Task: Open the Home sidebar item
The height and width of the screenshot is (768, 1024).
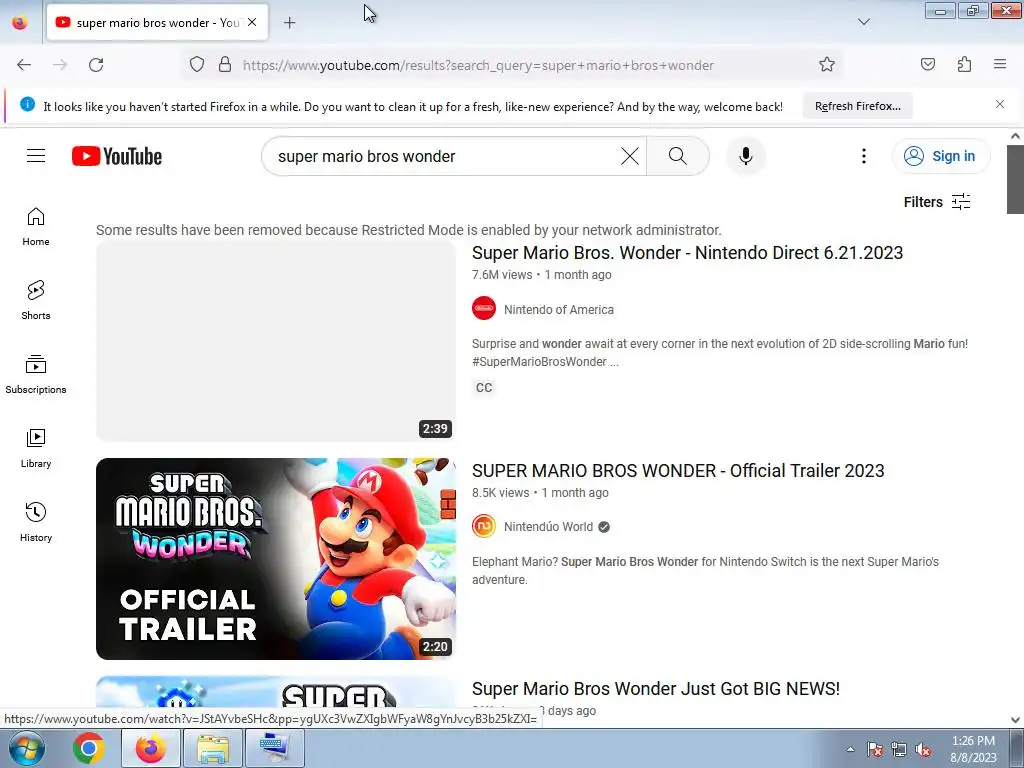Action: pos(36,227)
